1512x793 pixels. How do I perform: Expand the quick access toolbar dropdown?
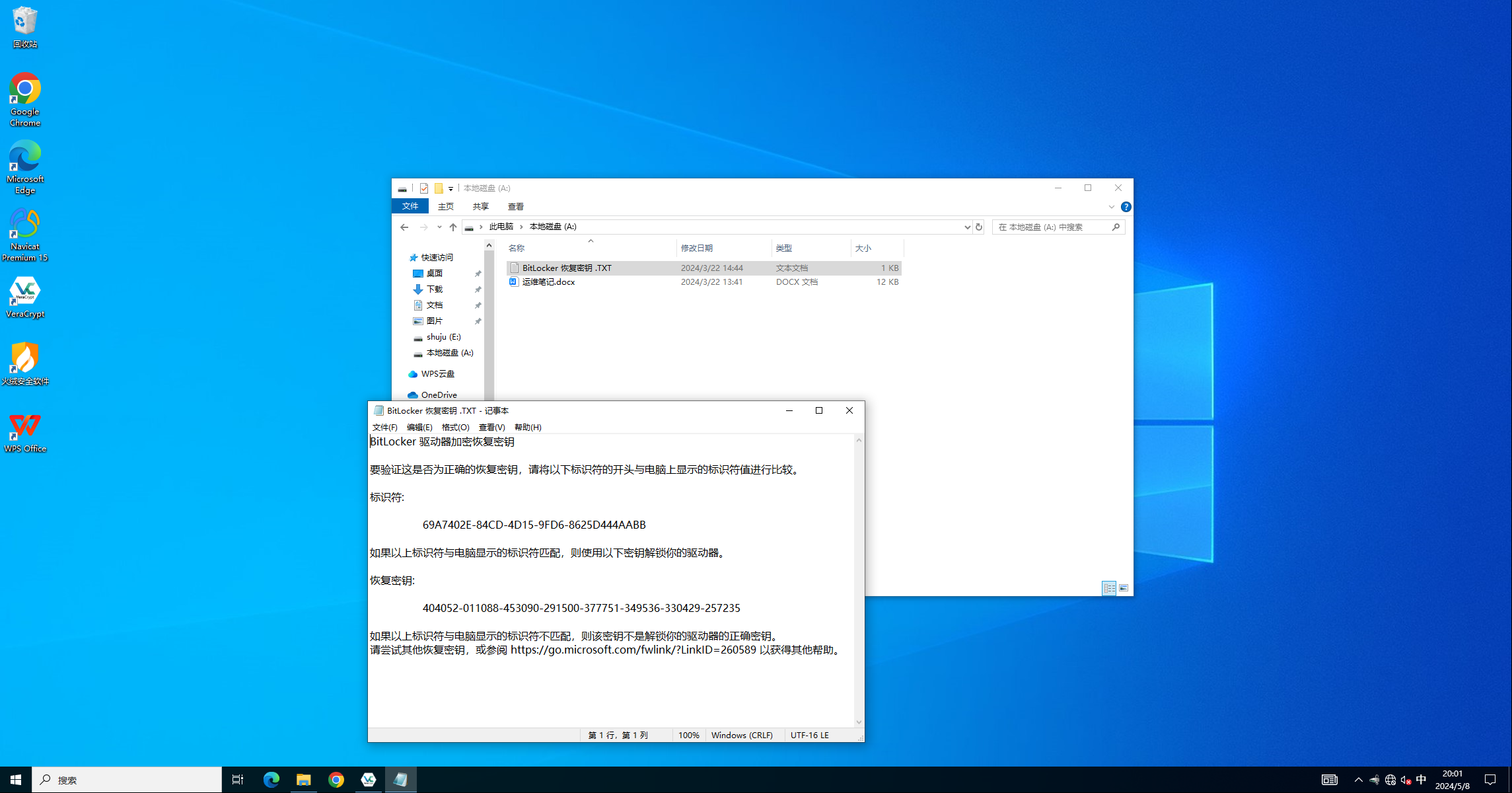point(451,188)
